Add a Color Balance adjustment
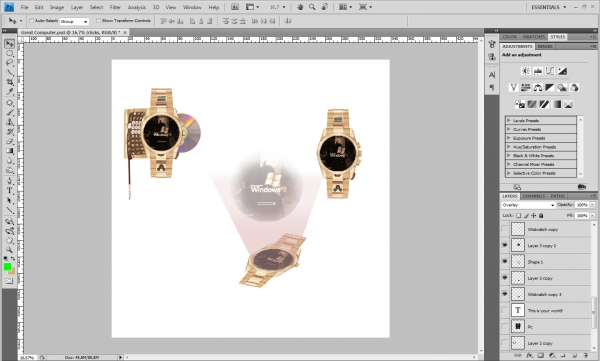The width and height of the screenshot is (600, 361). coord(538,88)
